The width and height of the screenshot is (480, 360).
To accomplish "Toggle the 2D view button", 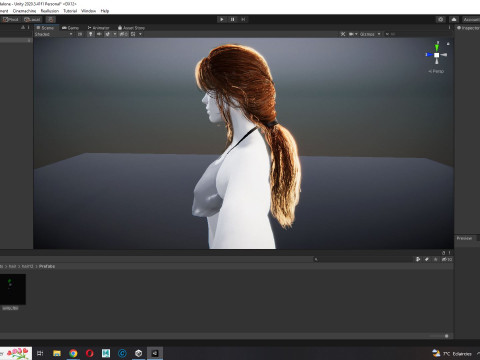I will (x=80, y=34).
